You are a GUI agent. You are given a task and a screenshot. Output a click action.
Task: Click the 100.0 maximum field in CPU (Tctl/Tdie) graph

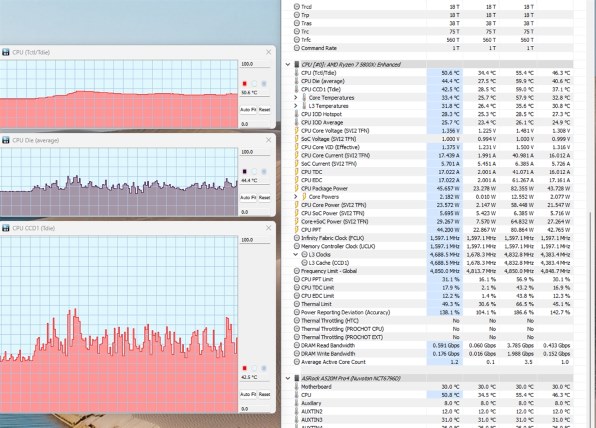(x=255, y=64)
